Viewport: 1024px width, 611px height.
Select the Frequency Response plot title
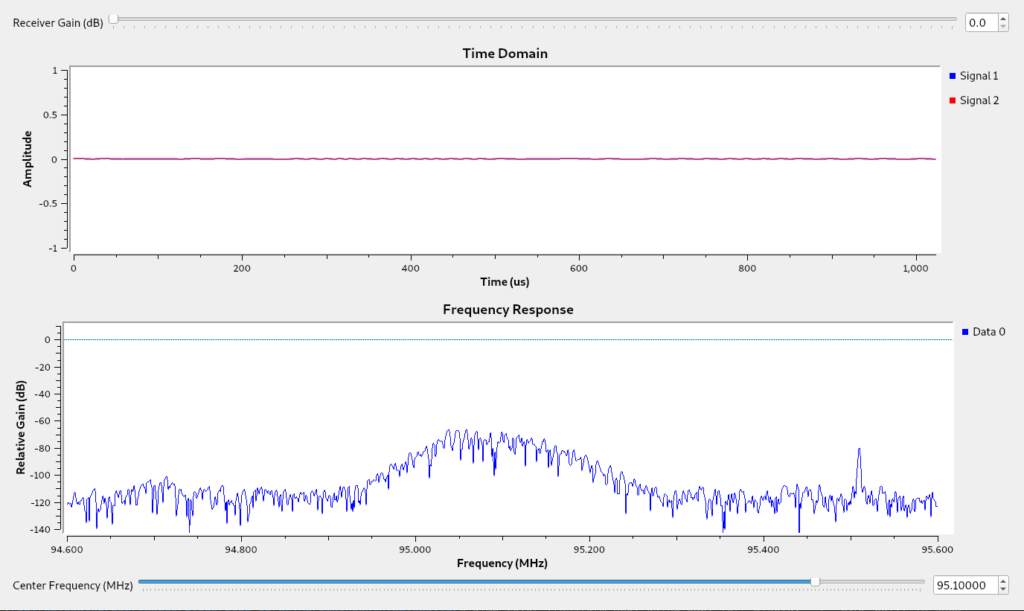[508, 309]
